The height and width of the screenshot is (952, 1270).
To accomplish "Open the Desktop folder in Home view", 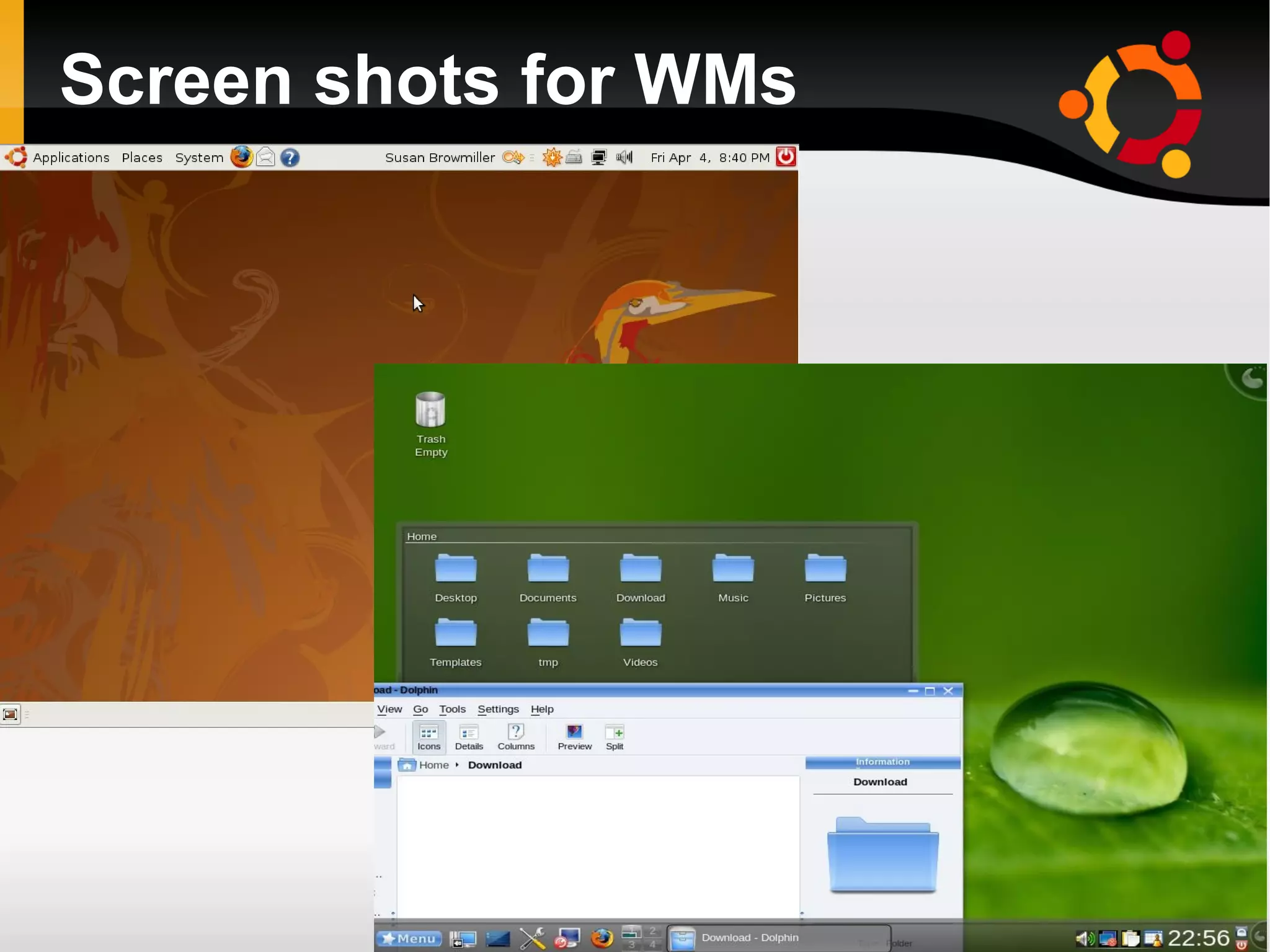I will (x=456, y=579).
